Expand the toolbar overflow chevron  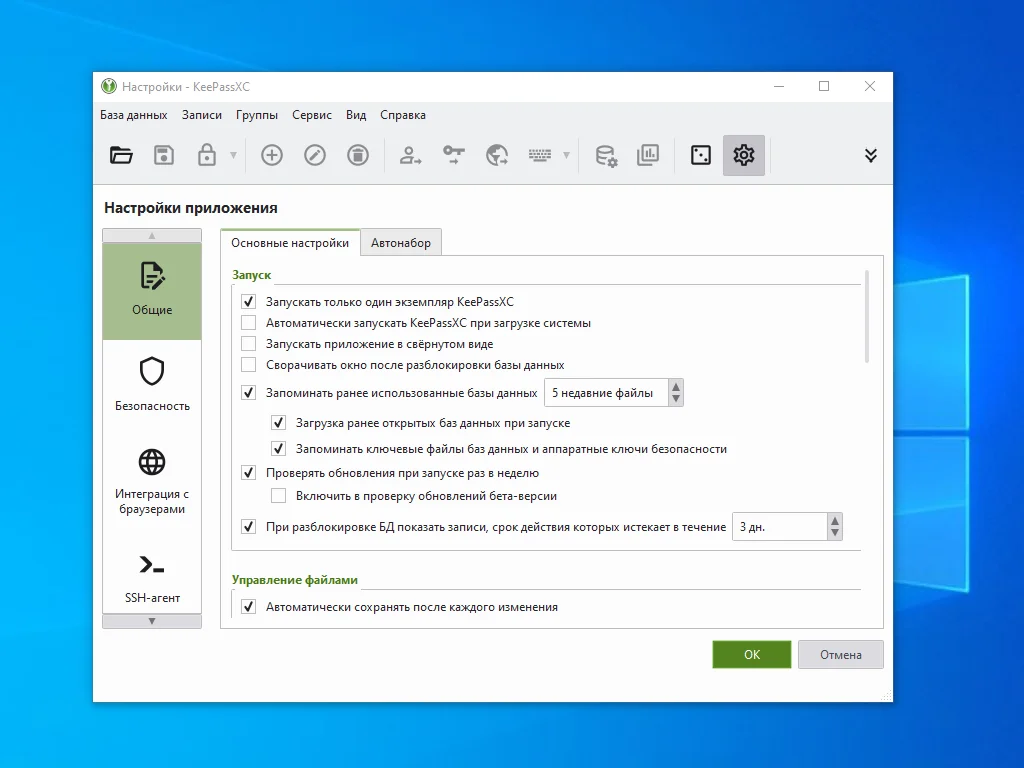(x=870, y=155)
